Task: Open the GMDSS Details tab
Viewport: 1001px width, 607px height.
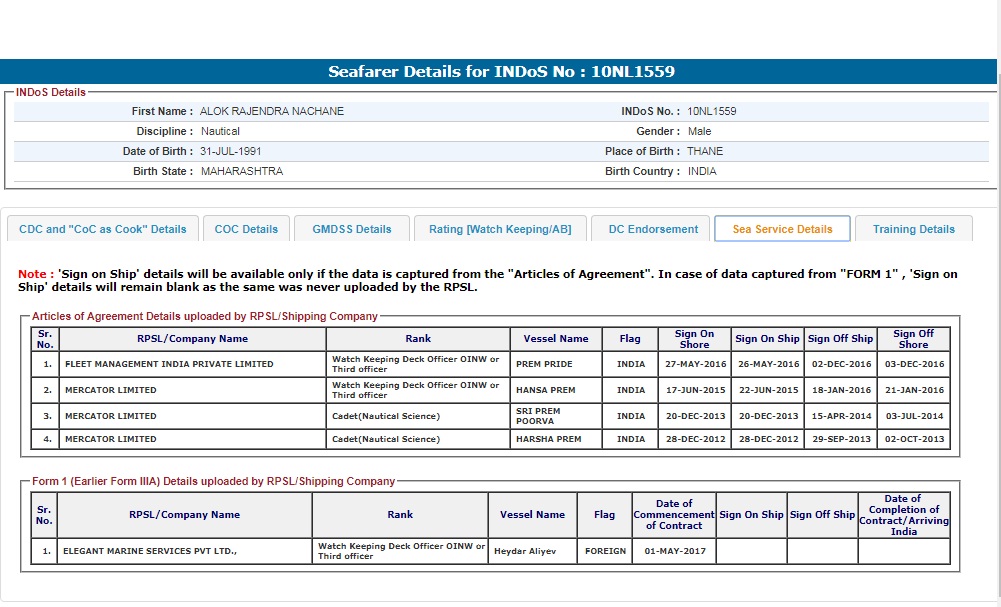Action: click(x=352, y=229)
